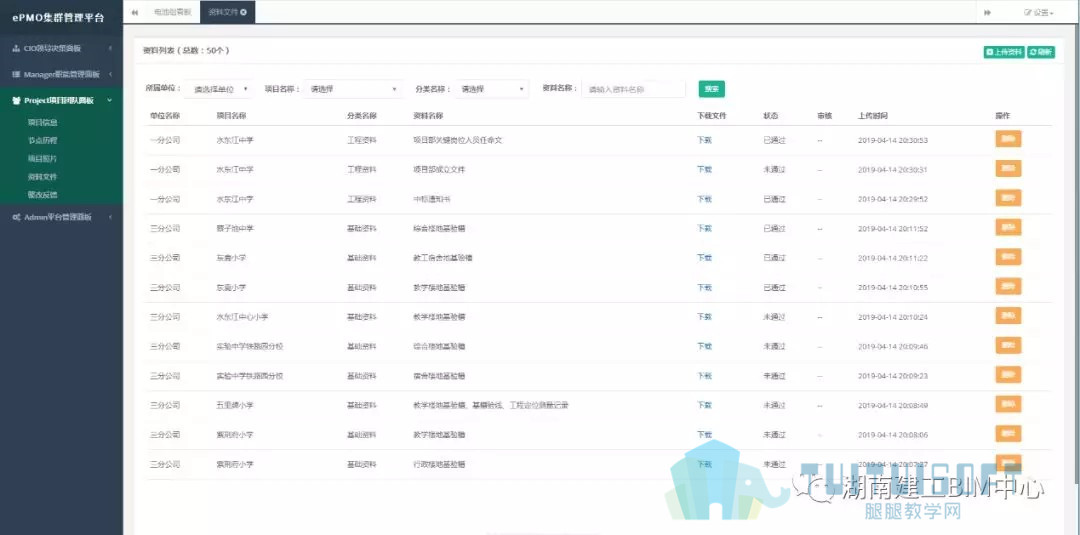Click the 项目部成立文件 document name
The image size is (1080, 535).
click(x=439, y=169)
